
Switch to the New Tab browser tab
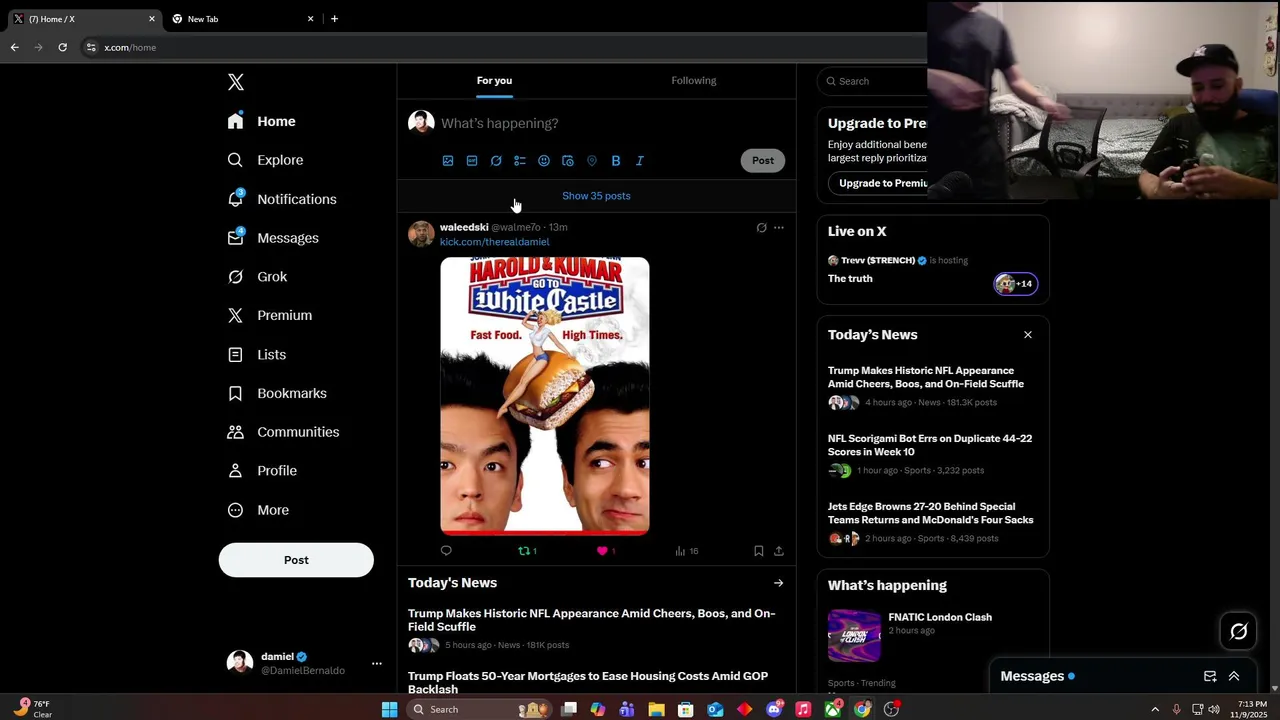tap(241, 19)
